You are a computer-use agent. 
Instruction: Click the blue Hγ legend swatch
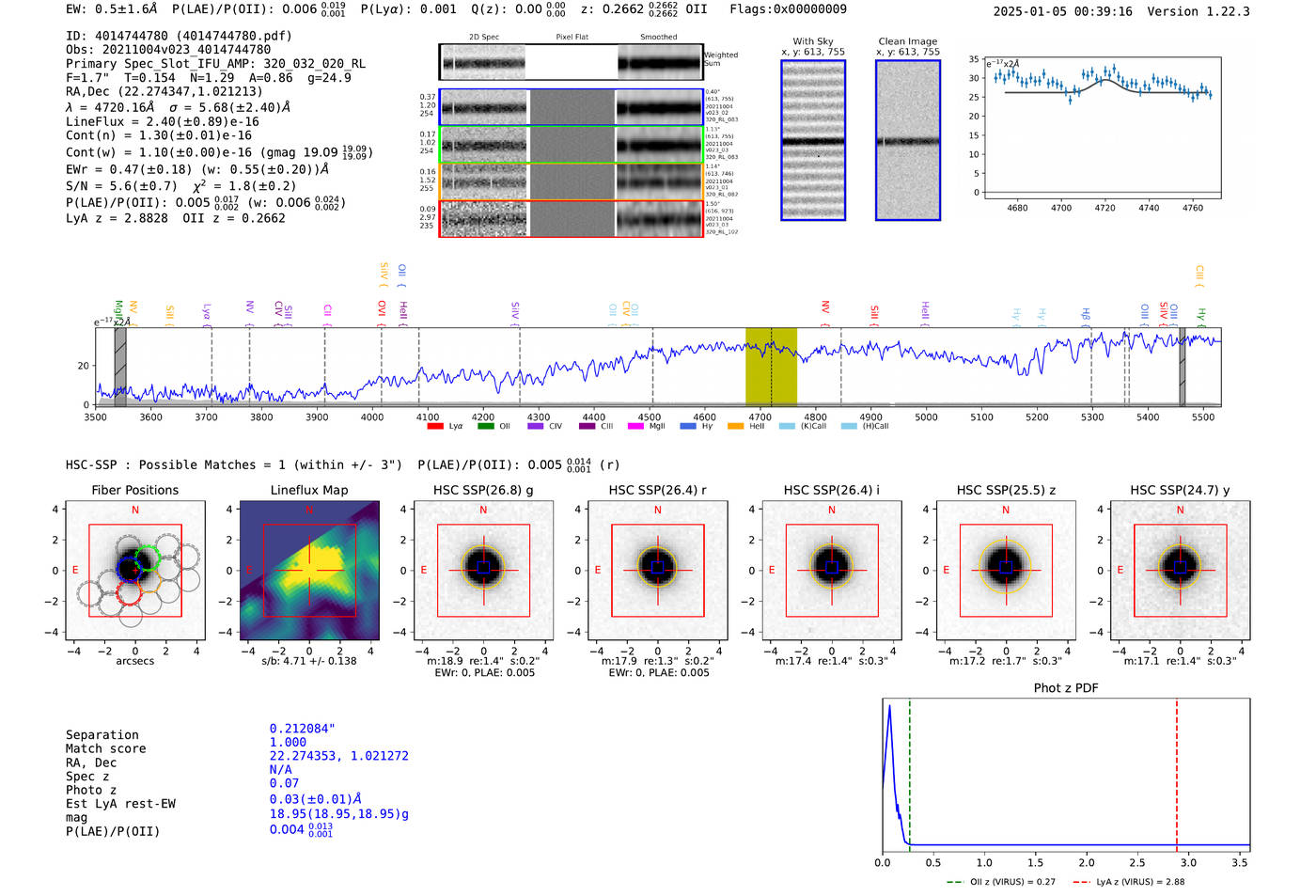coord(688,426)
